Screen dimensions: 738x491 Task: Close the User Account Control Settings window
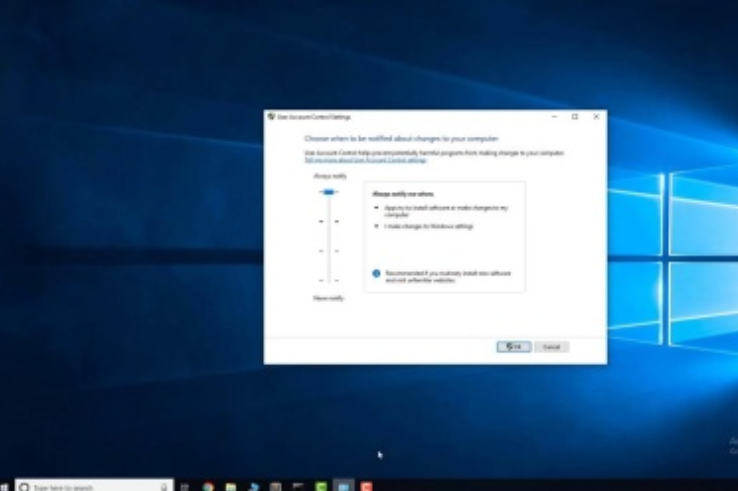[x=596, y=116]
